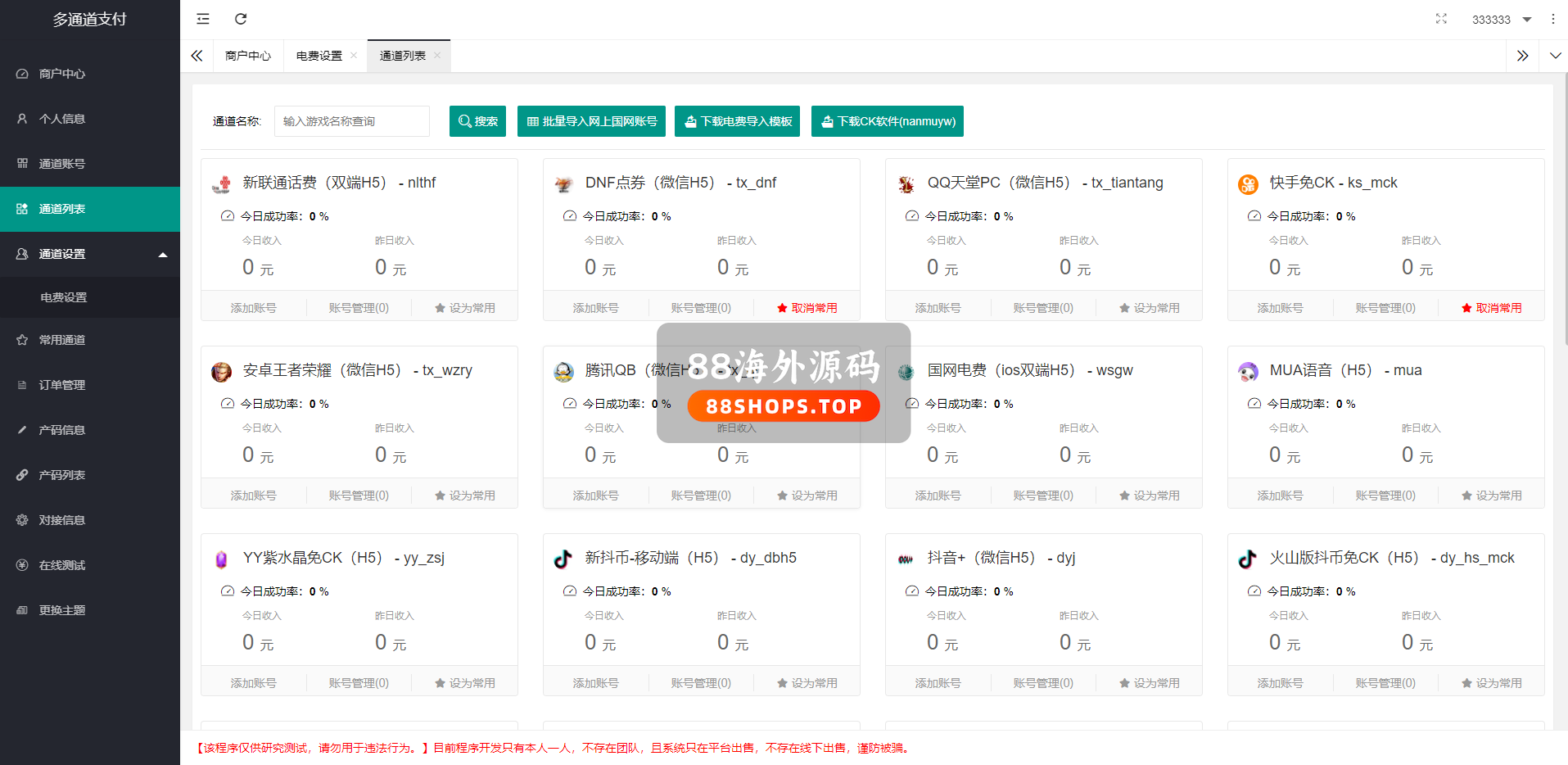Set 新联通话费 as favorite with 设为常用
The height and width of the screenshot is (765, 1568).
(464, 308)
